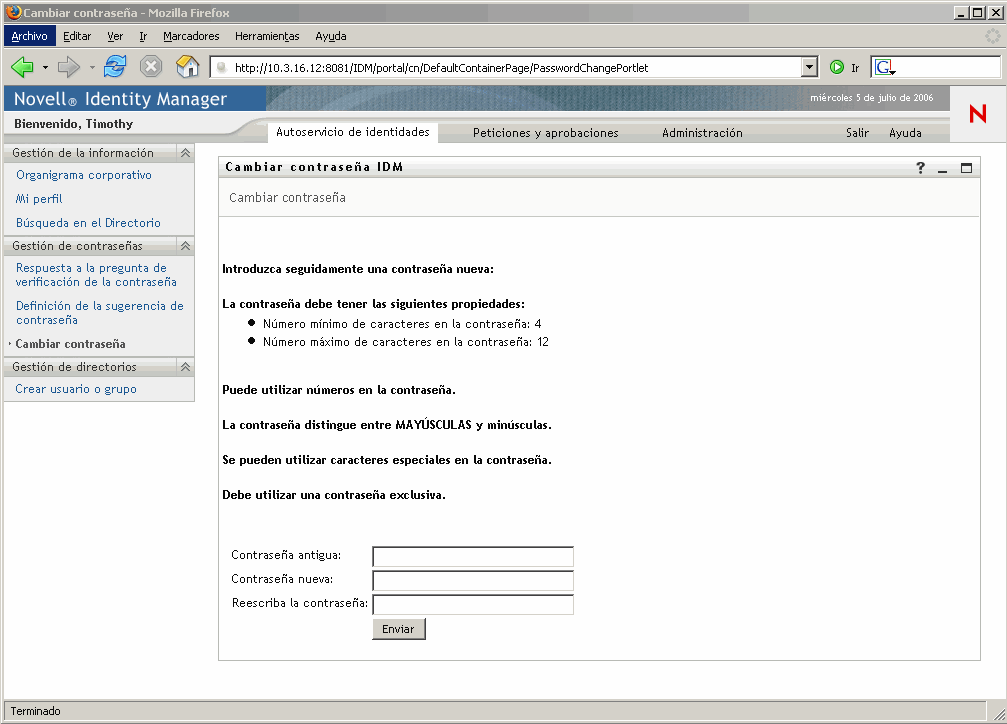Click the Stop loading icon
1007x724 pixels.
point(151,67)
